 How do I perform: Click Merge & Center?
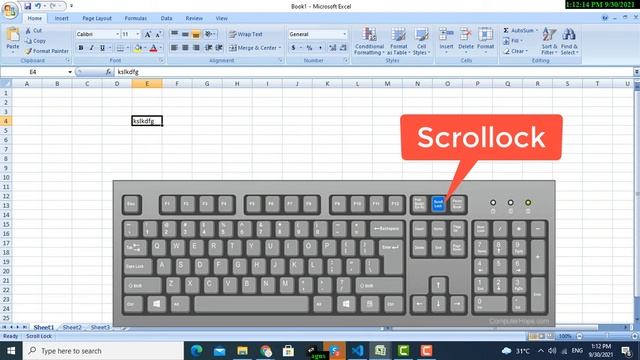pos(253,48)
